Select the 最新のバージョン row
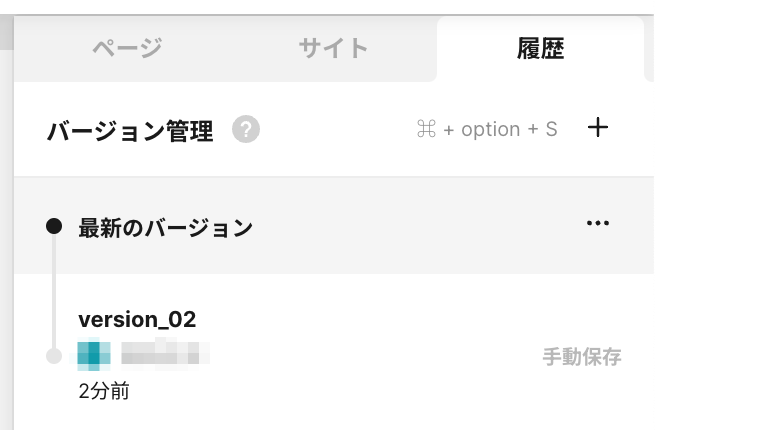This screenshot has height=430, width=774. [334, 226]
